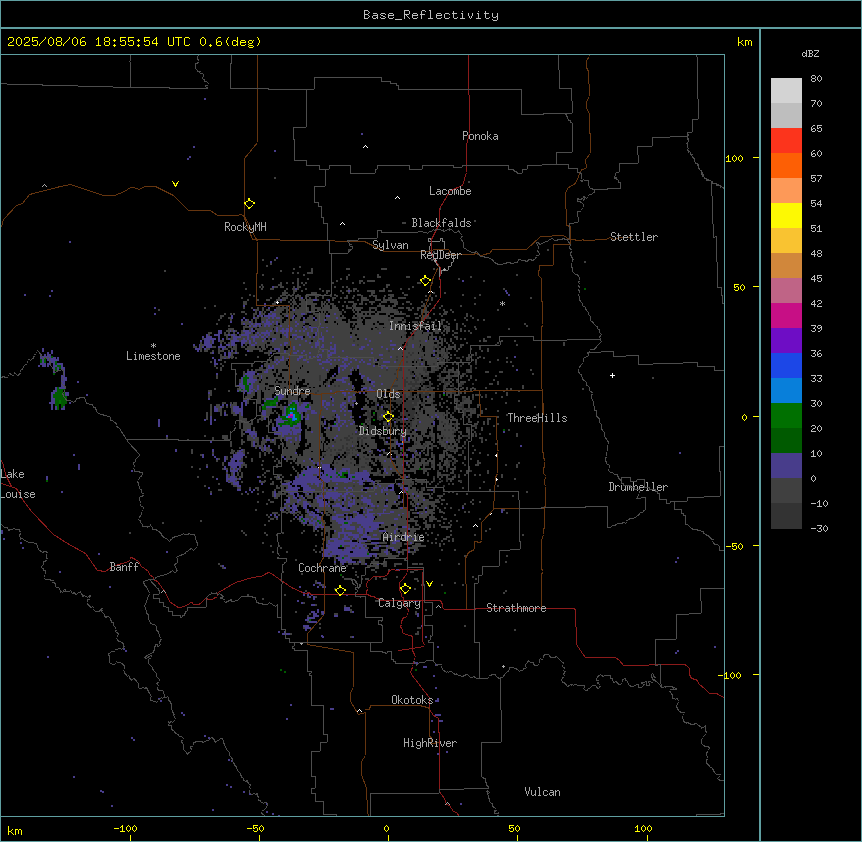Click the Sundre town label
862x842 pixels.
tap(292, 391)
